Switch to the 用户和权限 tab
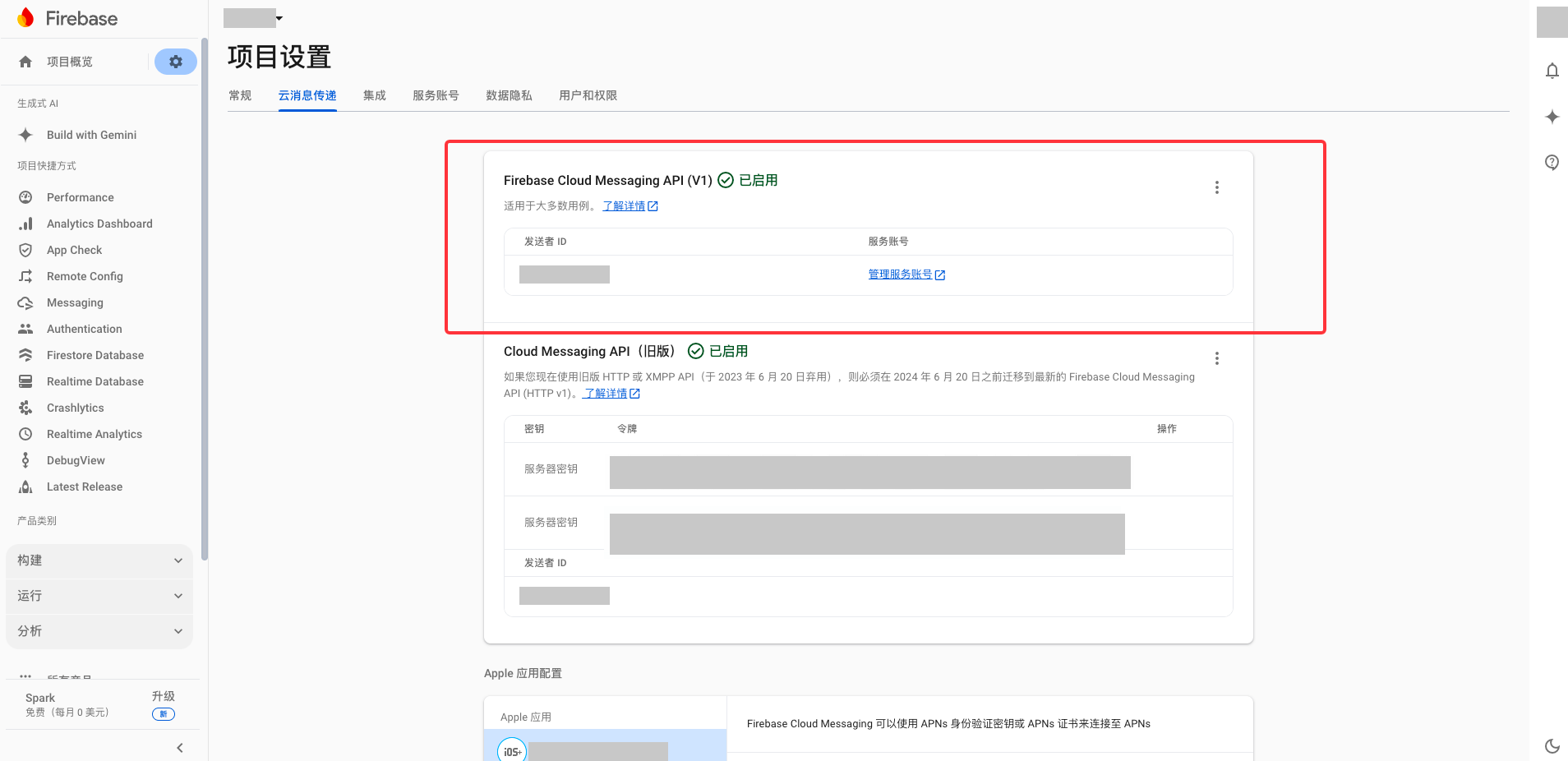Viewport: 1568px width, 761px height. (x=588, y=95)
